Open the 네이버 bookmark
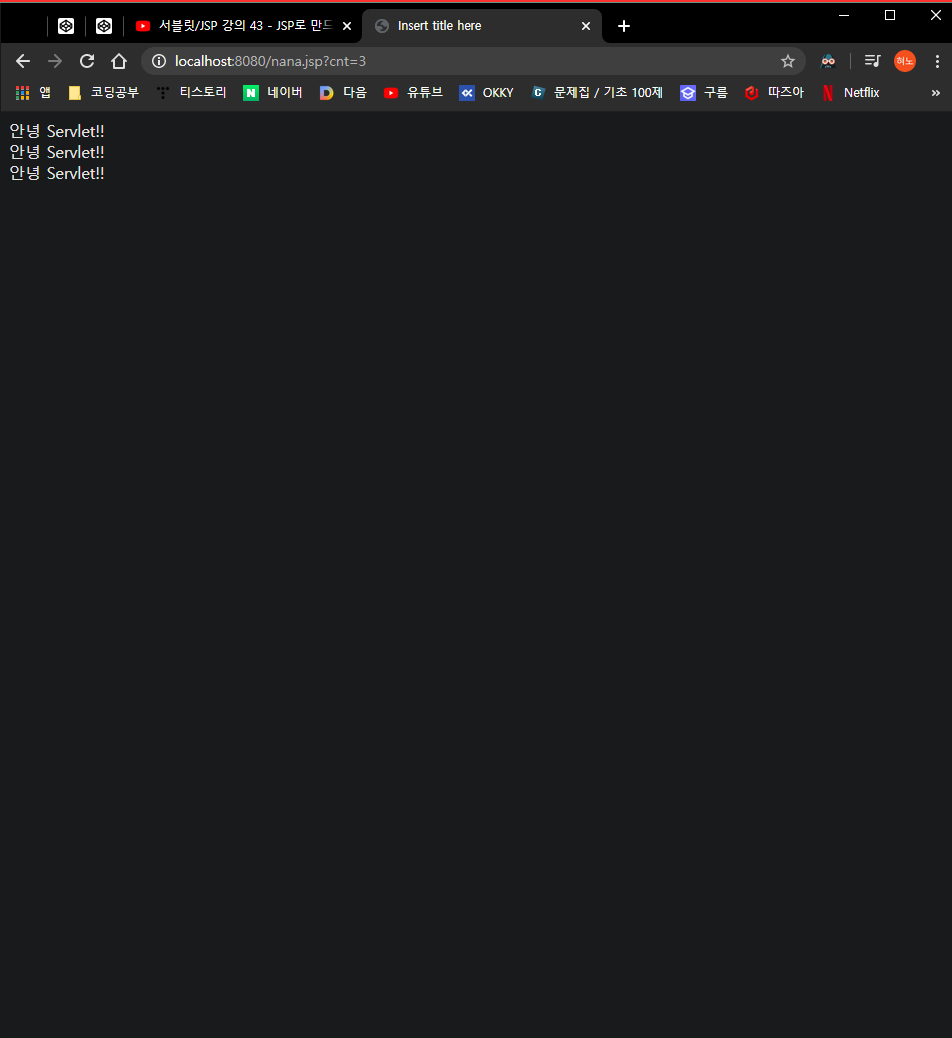Image resolution: width=952 pixels, height=1038 pixels. click(273, 93)
